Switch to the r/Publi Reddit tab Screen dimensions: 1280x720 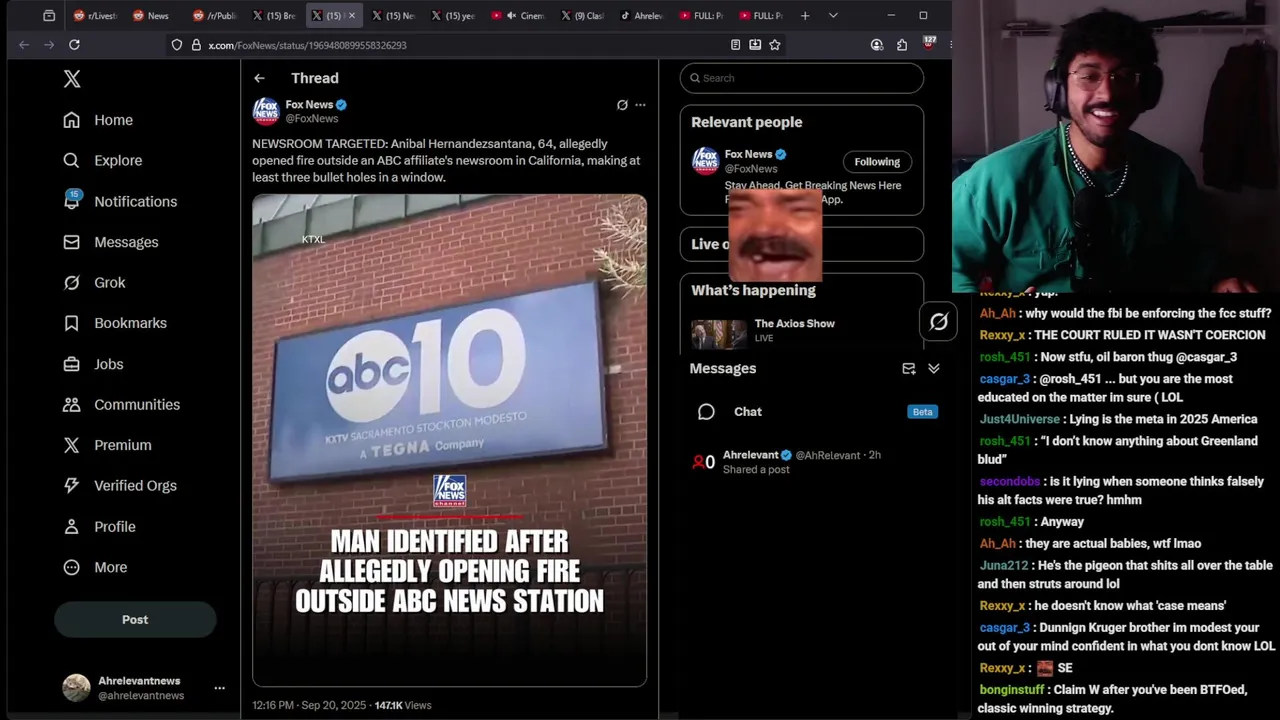(214, 16)
